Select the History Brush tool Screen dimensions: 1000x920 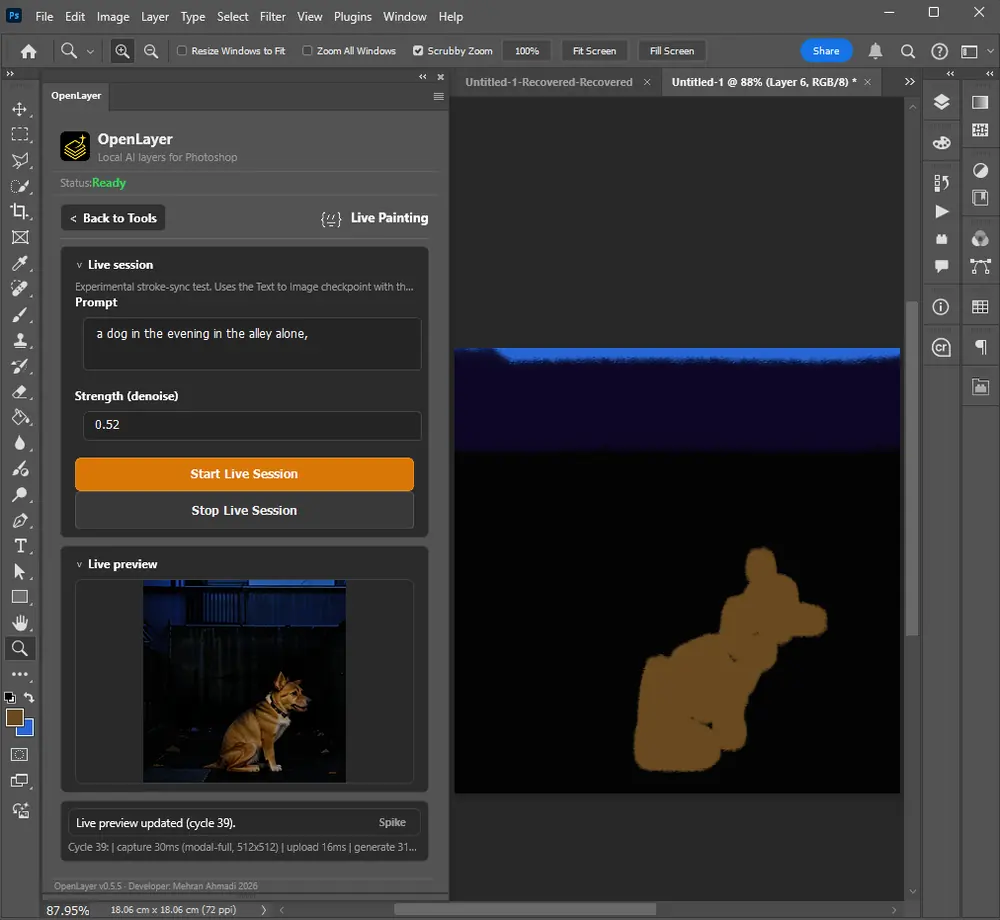[20, 366]
